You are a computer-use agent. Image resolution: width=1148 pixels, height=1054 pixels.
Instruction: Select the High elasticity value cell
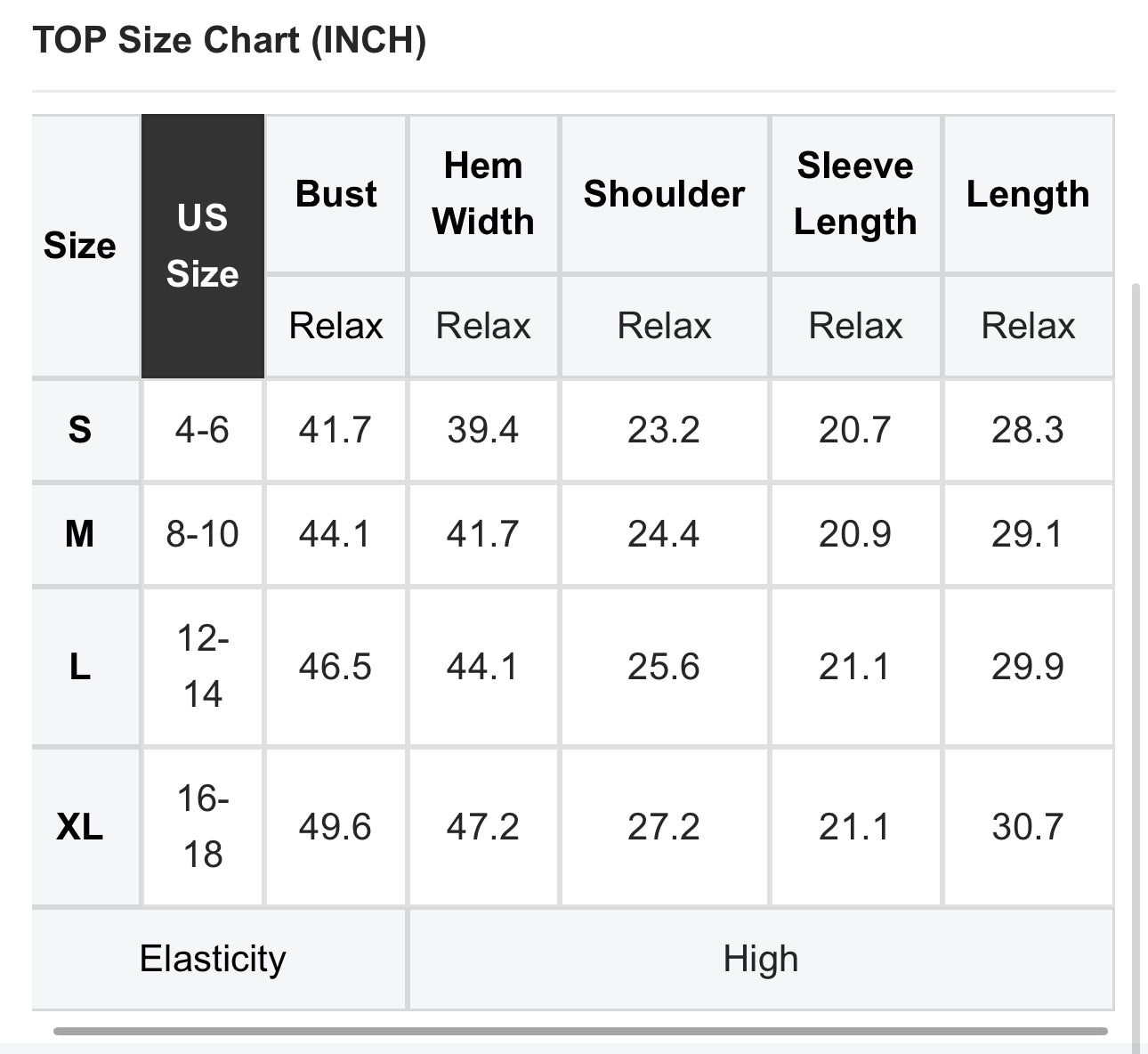point(760,959)
